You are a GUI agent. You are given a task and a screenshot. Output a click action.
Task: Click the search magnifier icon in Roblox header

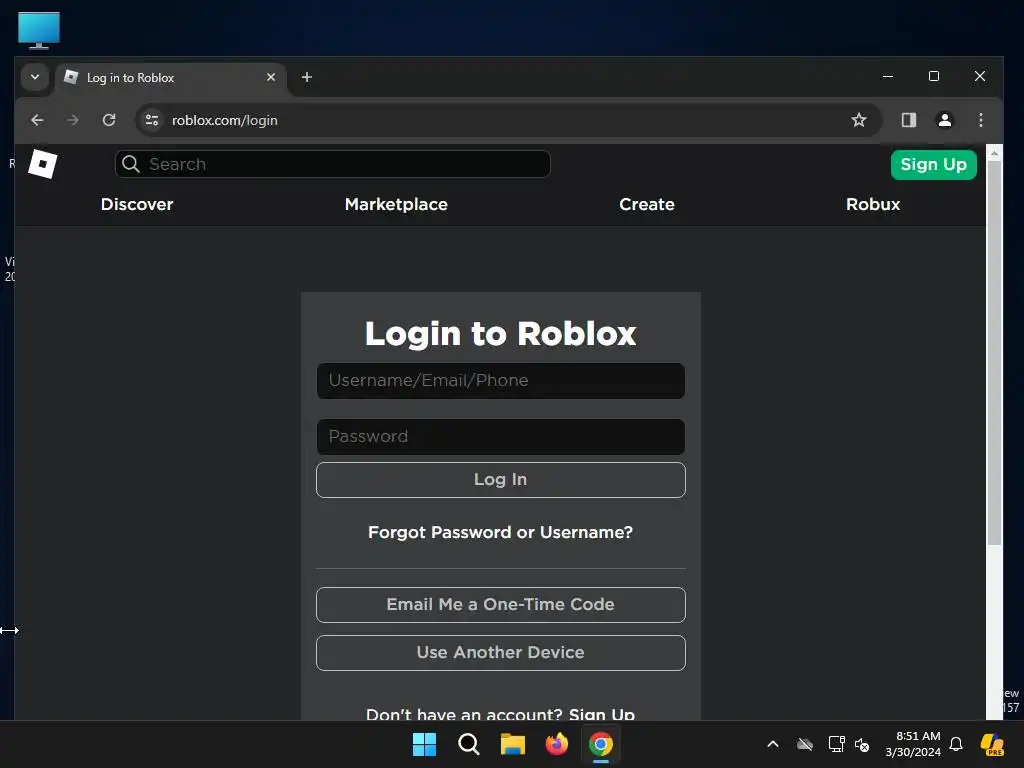[131, 164]
